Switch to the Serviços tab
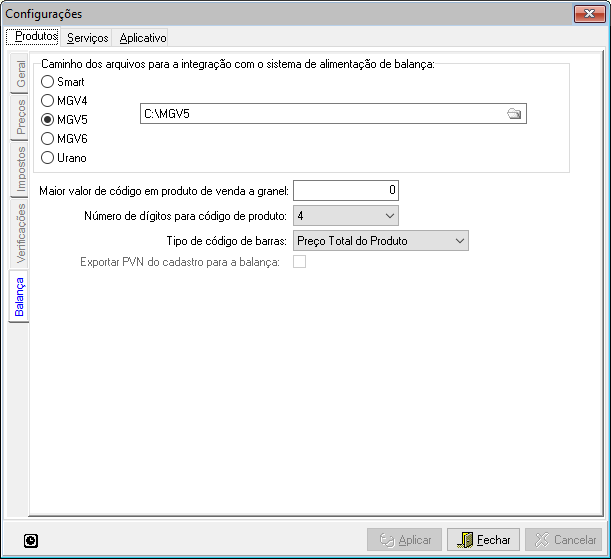Screen dimensions: 611x559 point(87,37)
